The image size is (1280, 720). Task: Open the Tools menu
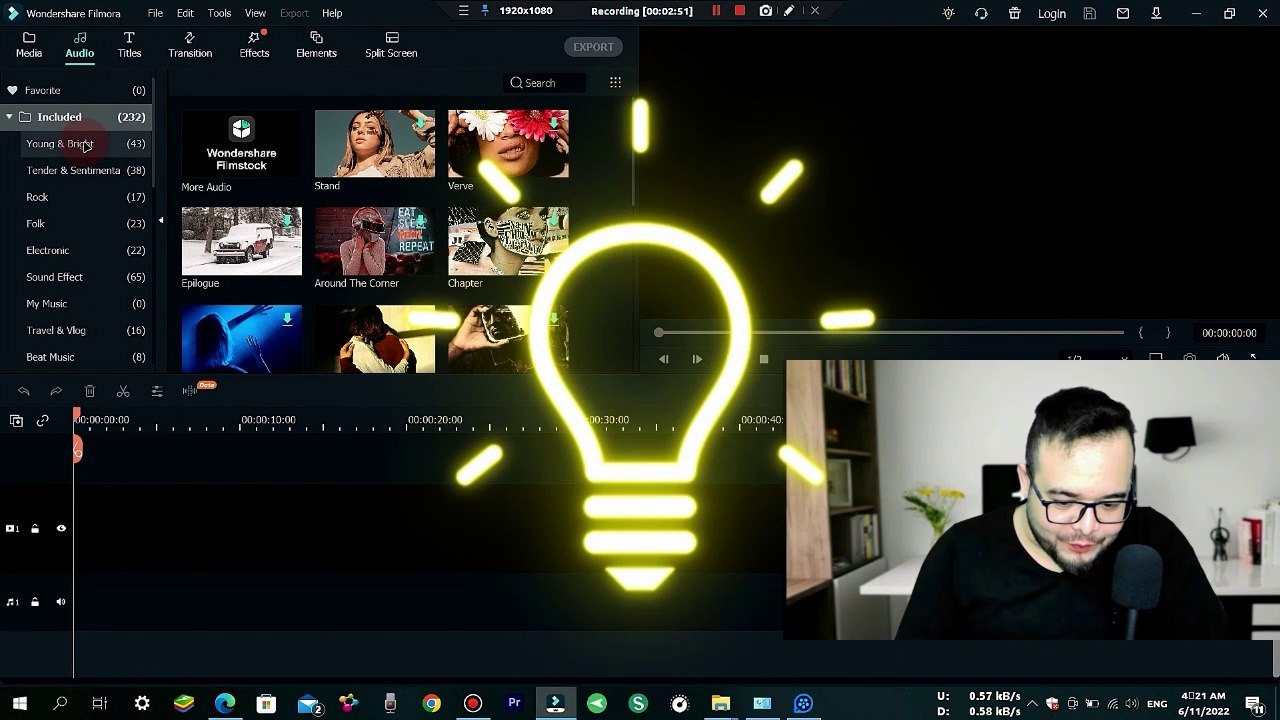(219, 13)
